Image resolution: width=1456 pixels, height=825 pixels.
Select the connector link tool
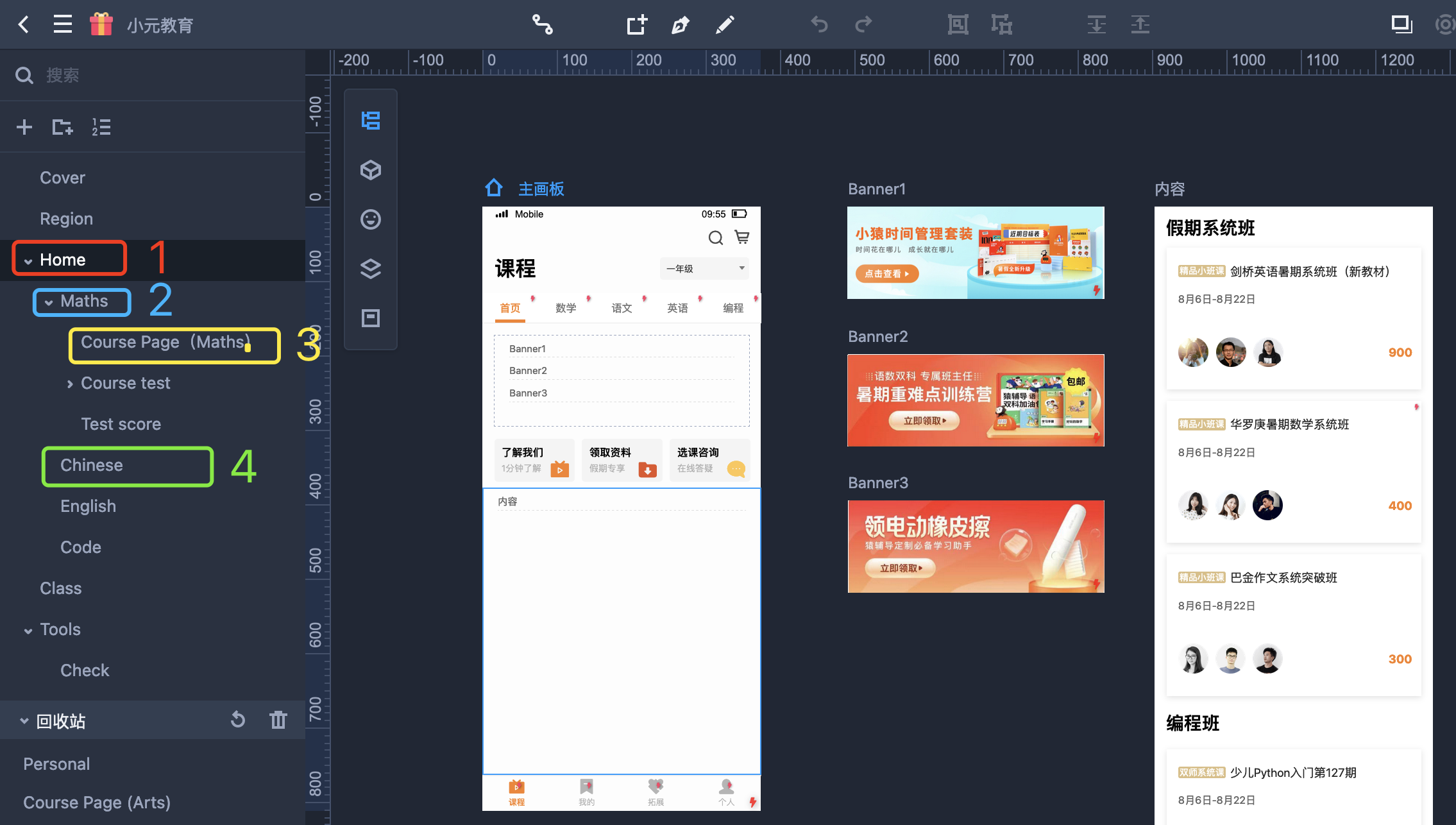tap(543, 25)
